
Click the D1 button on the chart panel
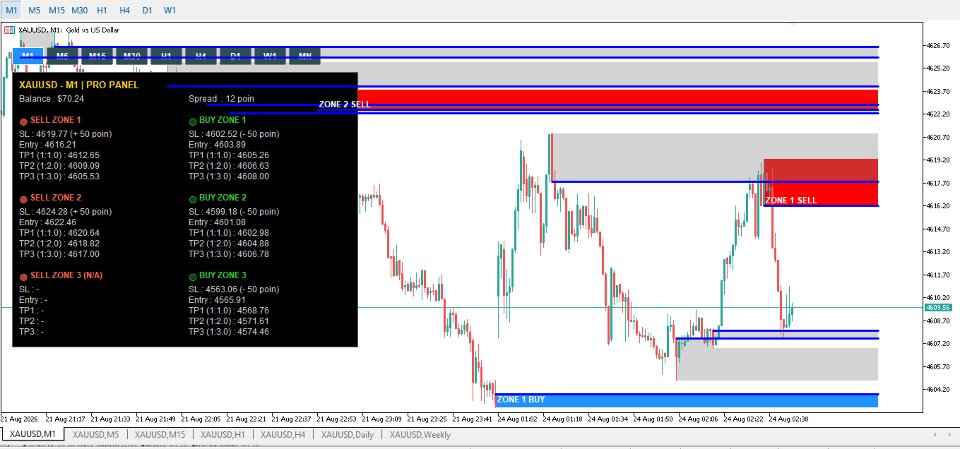(235, 56)
